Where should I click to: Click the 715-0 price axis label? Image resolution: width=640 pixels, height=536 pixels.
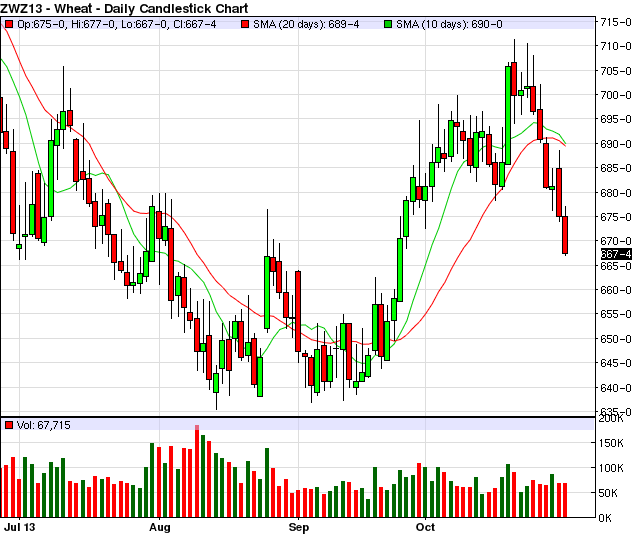(616, 22)
